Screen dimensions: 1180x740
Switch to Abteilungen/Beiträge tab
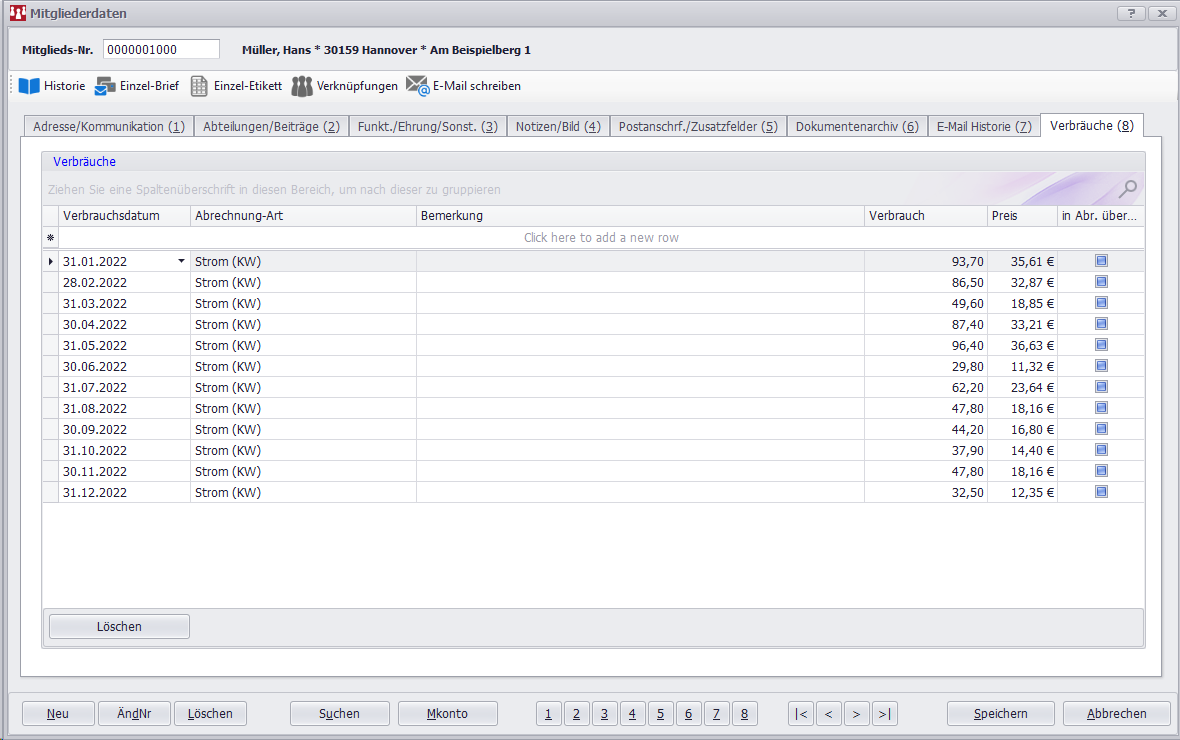[271, 127]
